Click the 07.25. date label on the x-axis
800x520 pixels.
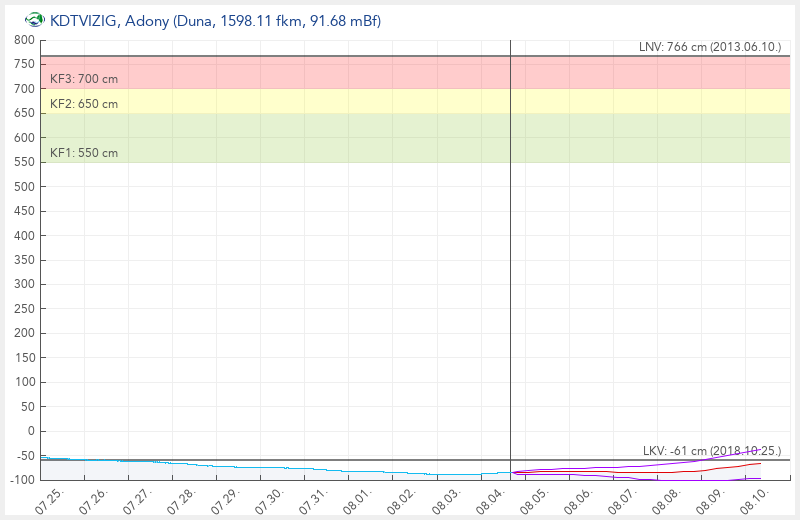tap(49, 500)
